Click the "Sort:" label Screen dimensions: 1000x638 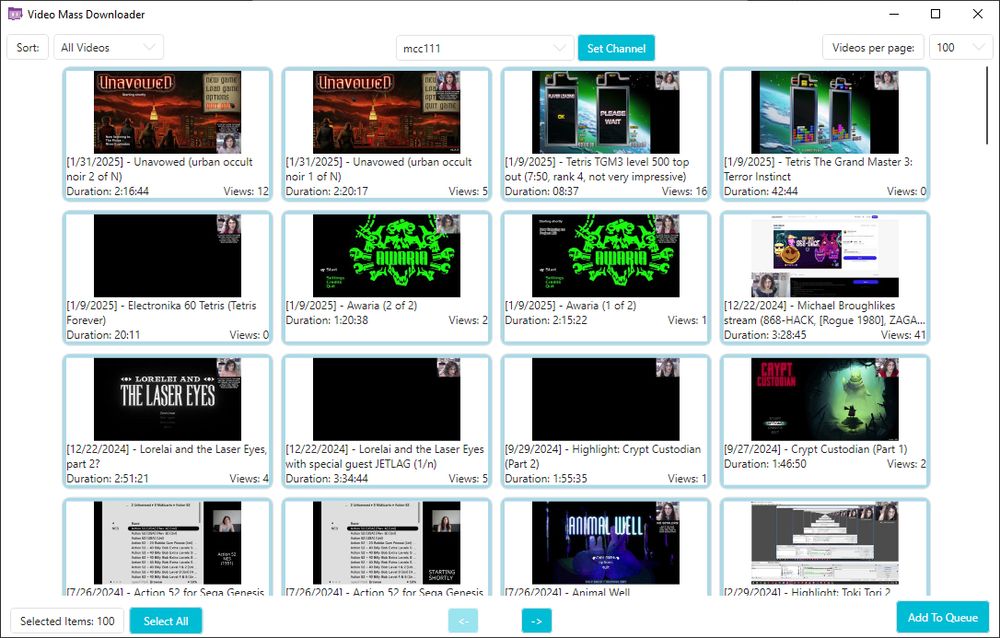[27, 47]
